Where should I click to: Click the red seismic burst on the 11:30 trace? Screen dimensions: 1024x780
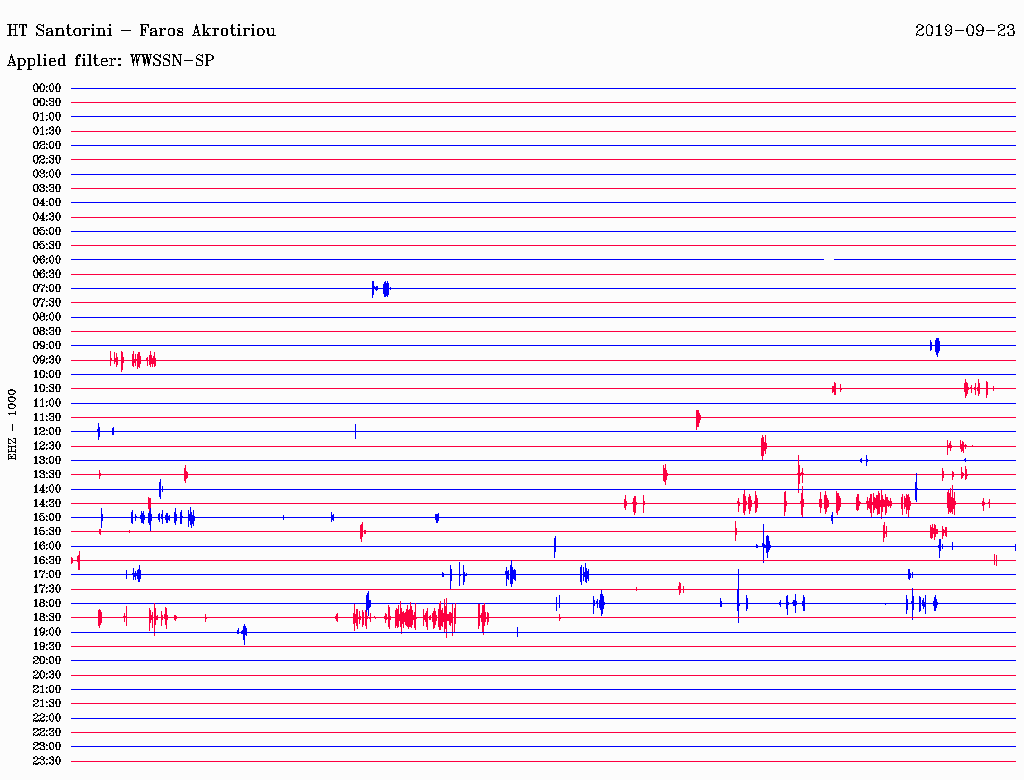[698, 419]
